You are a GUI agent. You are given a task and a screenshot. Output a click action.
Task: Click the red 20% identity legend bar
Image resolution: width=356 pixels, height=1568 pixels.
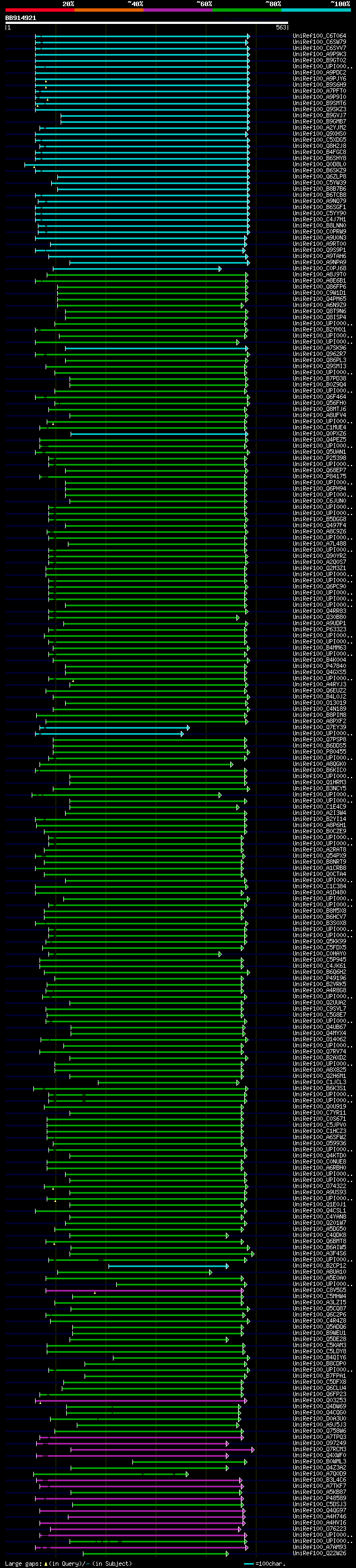(39, 11)
